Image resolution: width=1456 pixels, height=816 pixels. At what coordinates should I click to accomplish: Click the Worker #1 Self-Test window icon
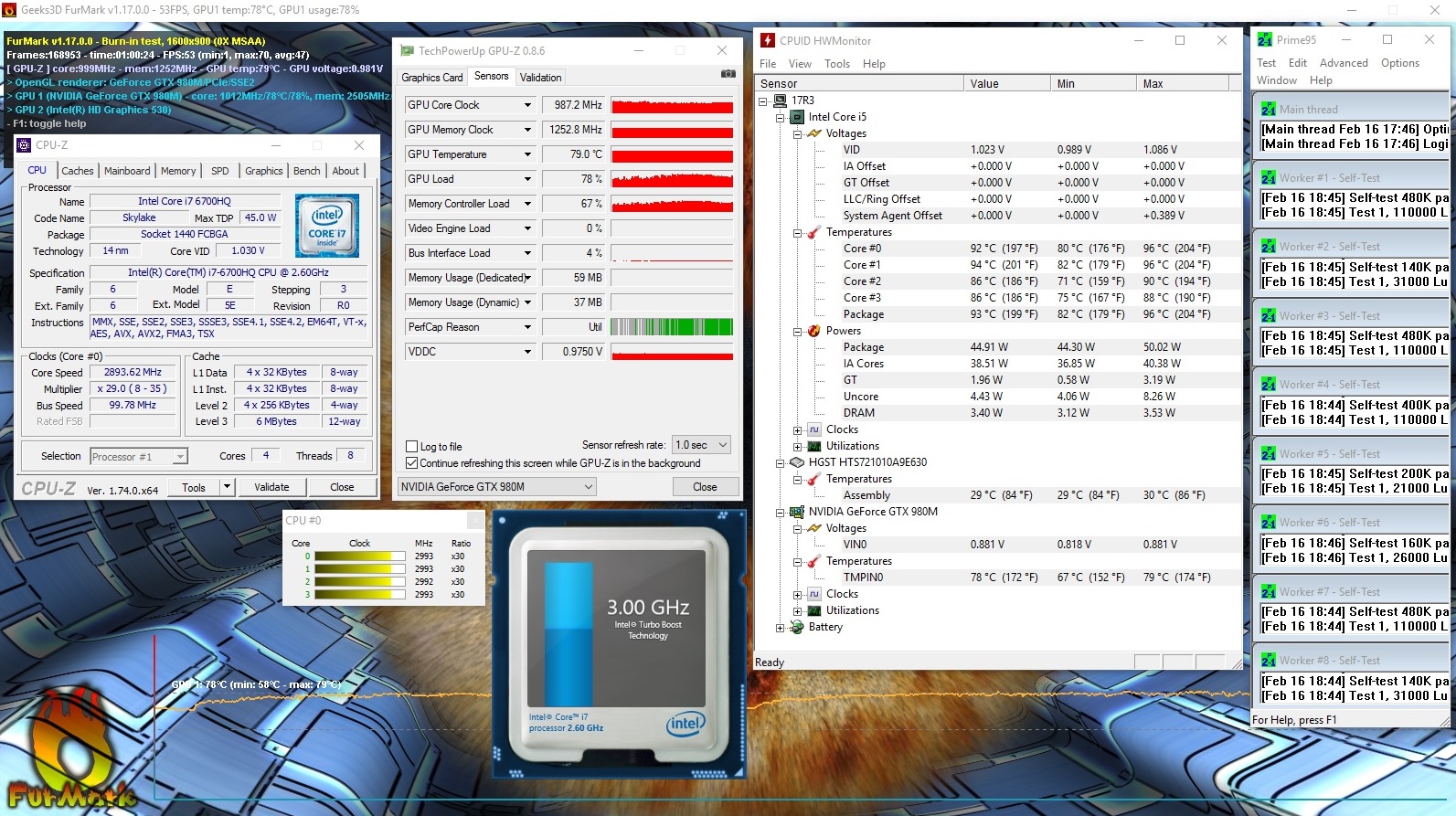click(1269, 177)
